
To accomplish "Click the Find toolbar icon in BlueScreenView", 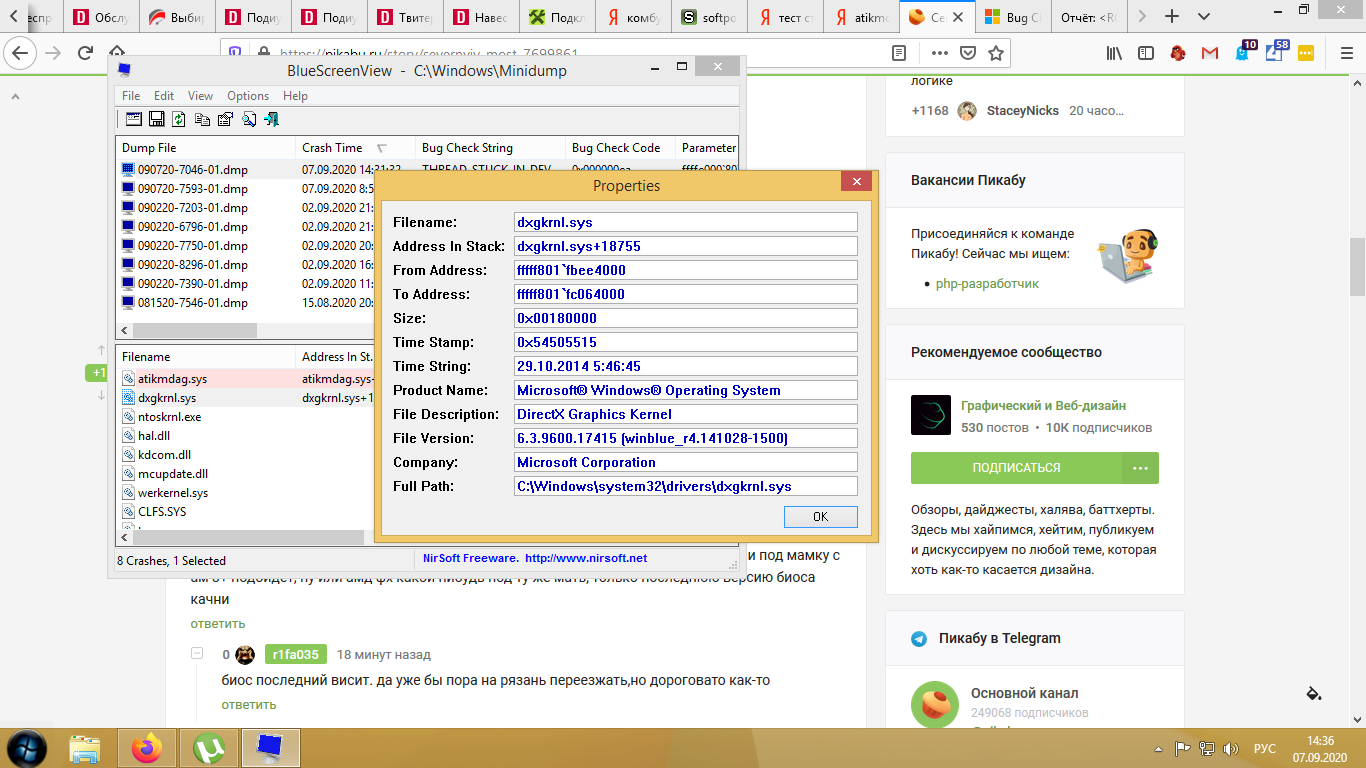I will [x=248, y=119].
